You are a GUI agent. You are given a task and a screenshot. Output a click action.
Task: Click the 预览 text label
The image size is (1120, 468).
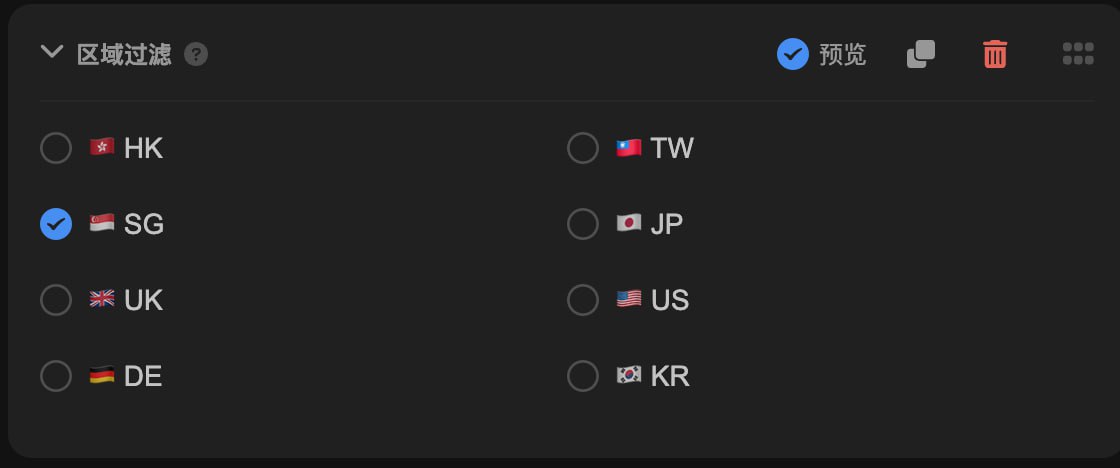(x=843, y=54)
